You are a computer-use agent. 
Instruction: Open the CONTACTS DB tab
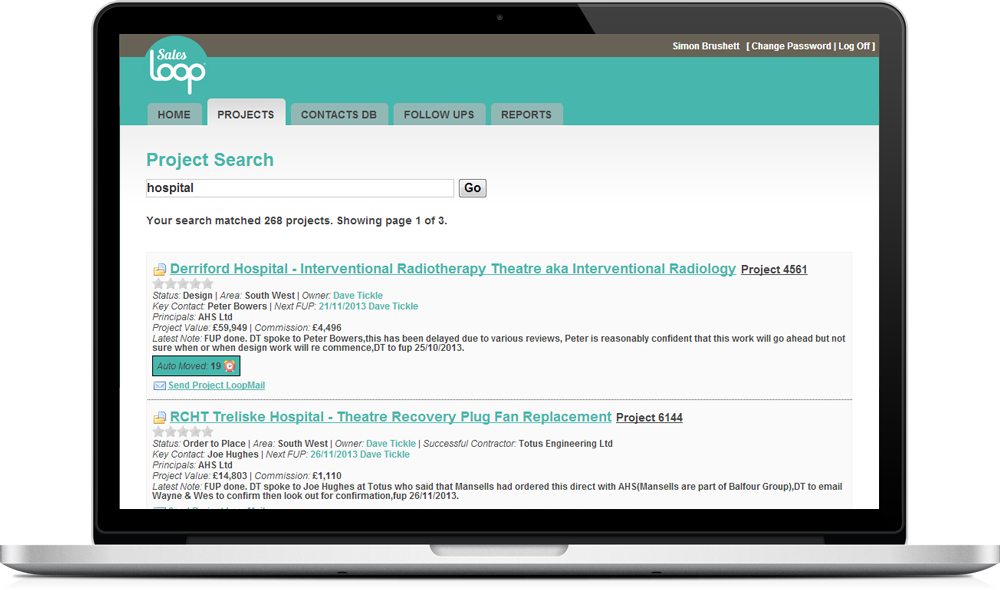[339, 114]
